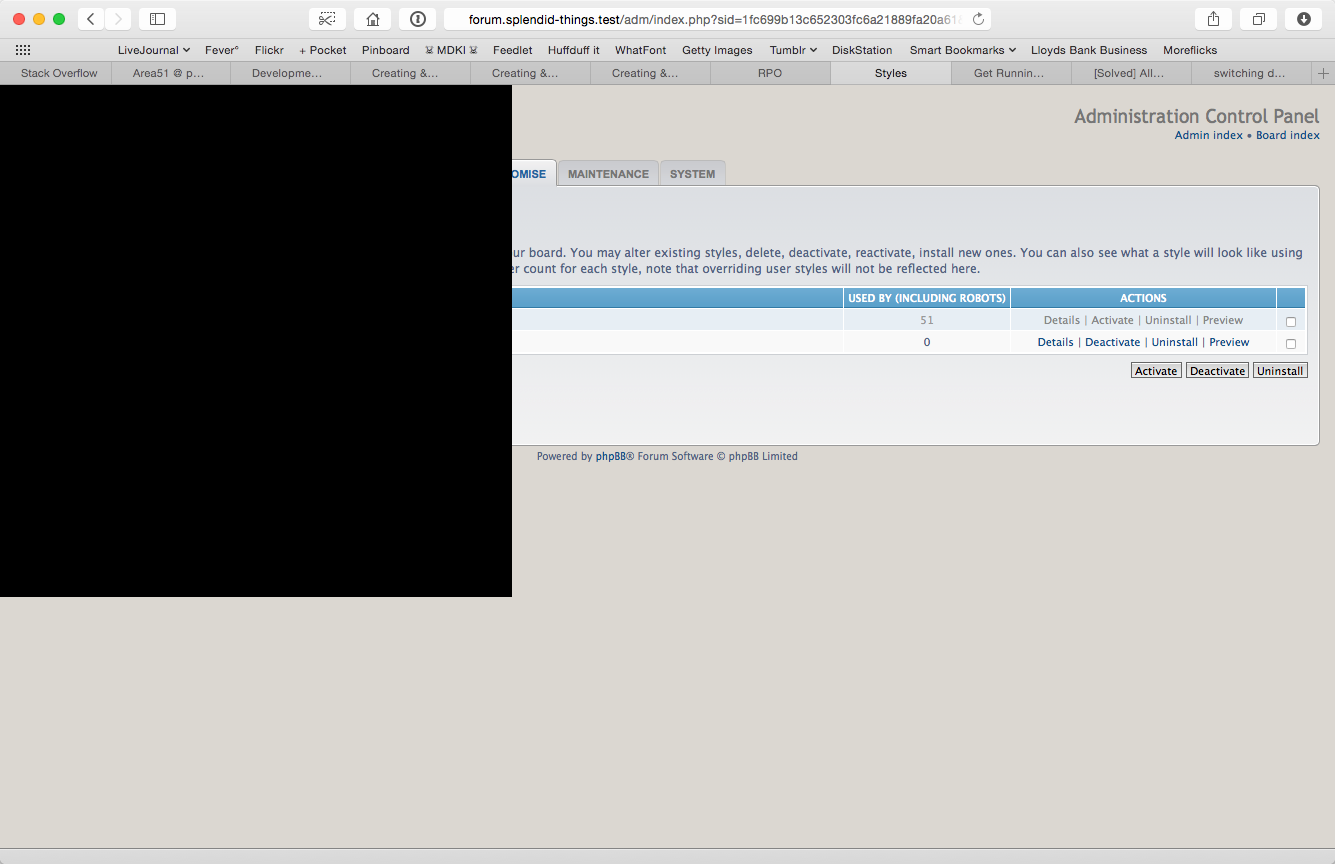The width and height of the screenshot is (1335, 864).
Task: Open the MDKI bookmark
Action: coord(451,50)
